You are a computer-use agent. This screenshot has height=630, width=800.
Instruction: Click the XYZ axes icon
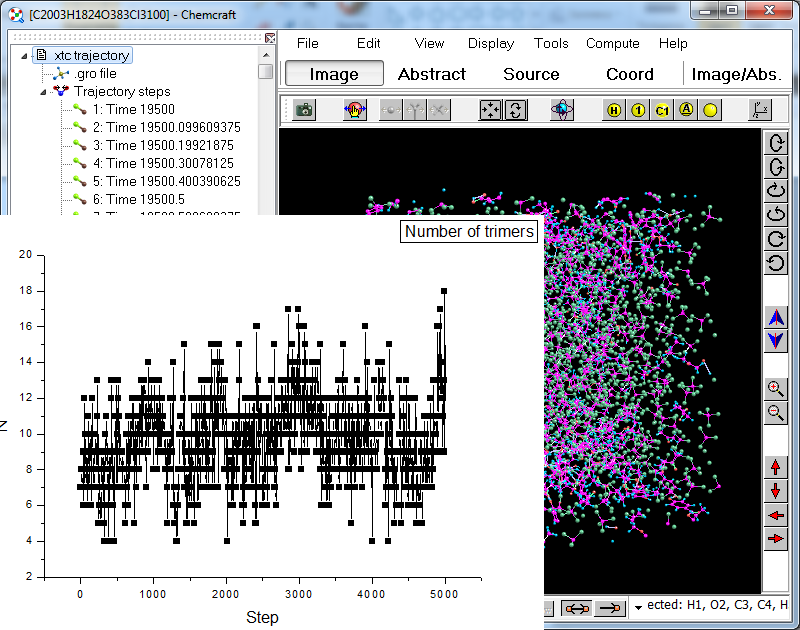[761, 110]
